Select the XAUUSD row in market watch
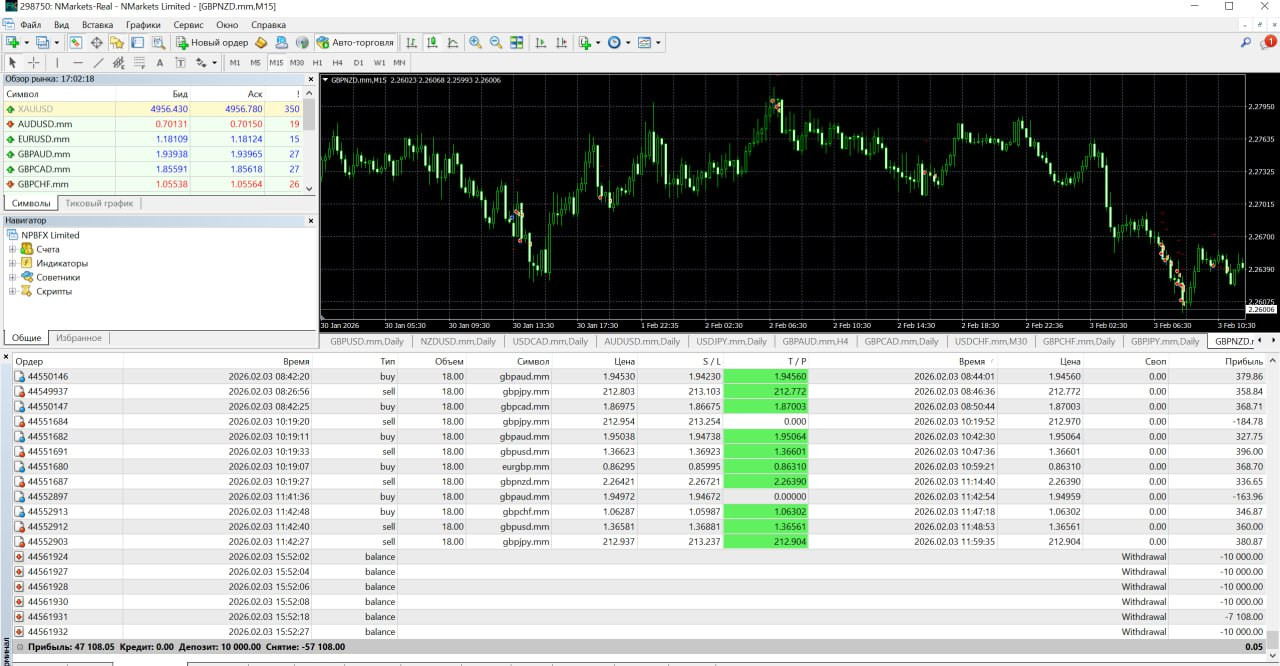Screen dimensions: 1280x666 point(36,109)
